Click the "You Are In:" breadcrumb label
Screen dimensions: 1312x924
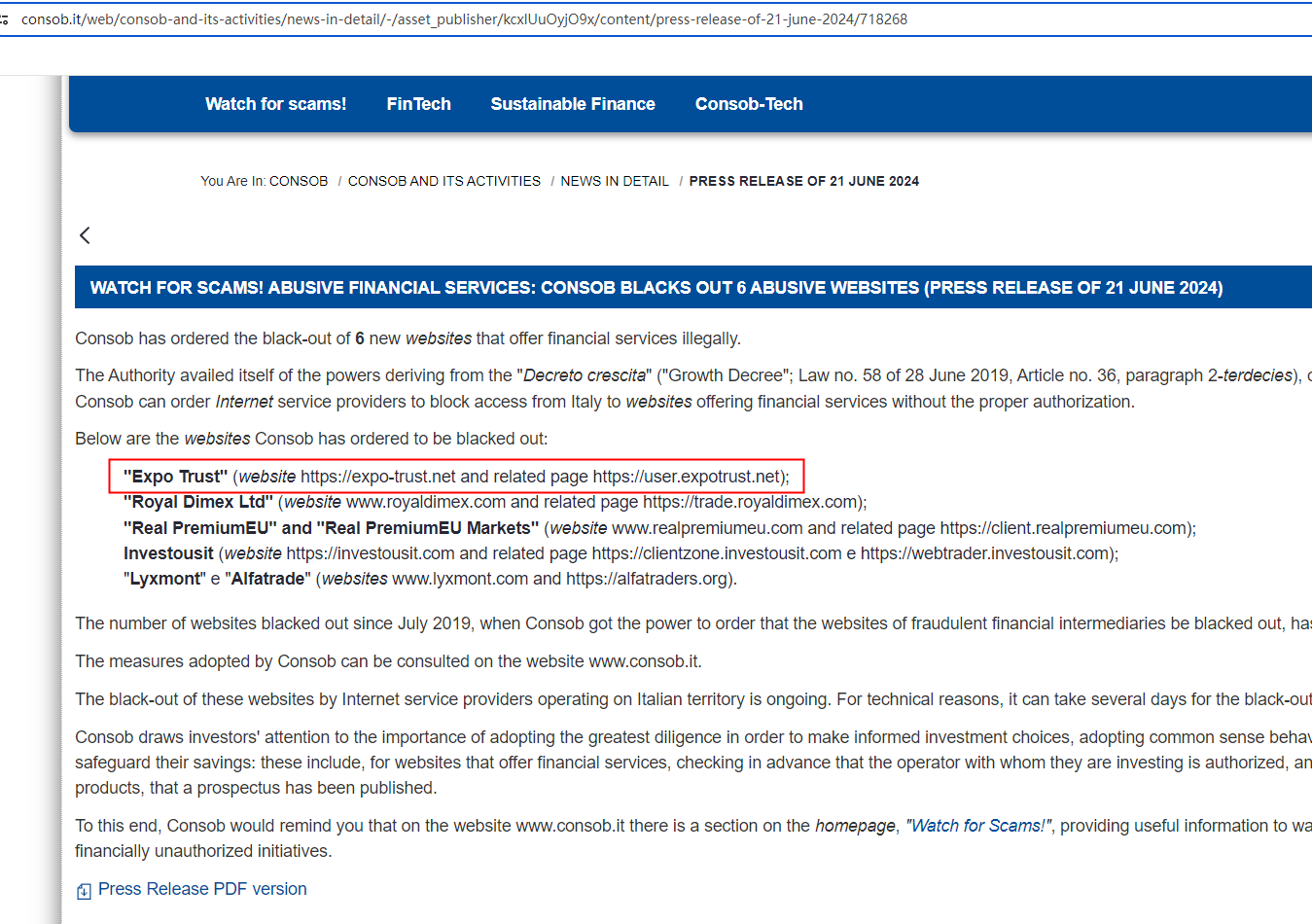tap(233, 181)
